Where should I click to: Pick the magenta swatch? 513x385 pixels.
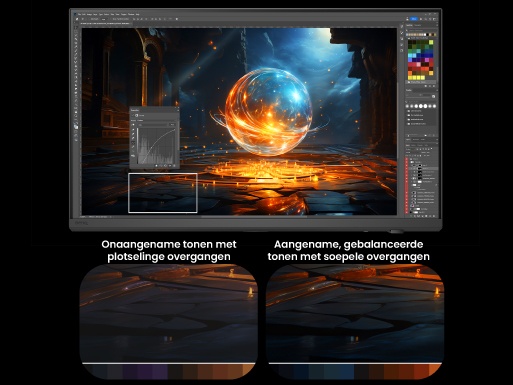427,60
